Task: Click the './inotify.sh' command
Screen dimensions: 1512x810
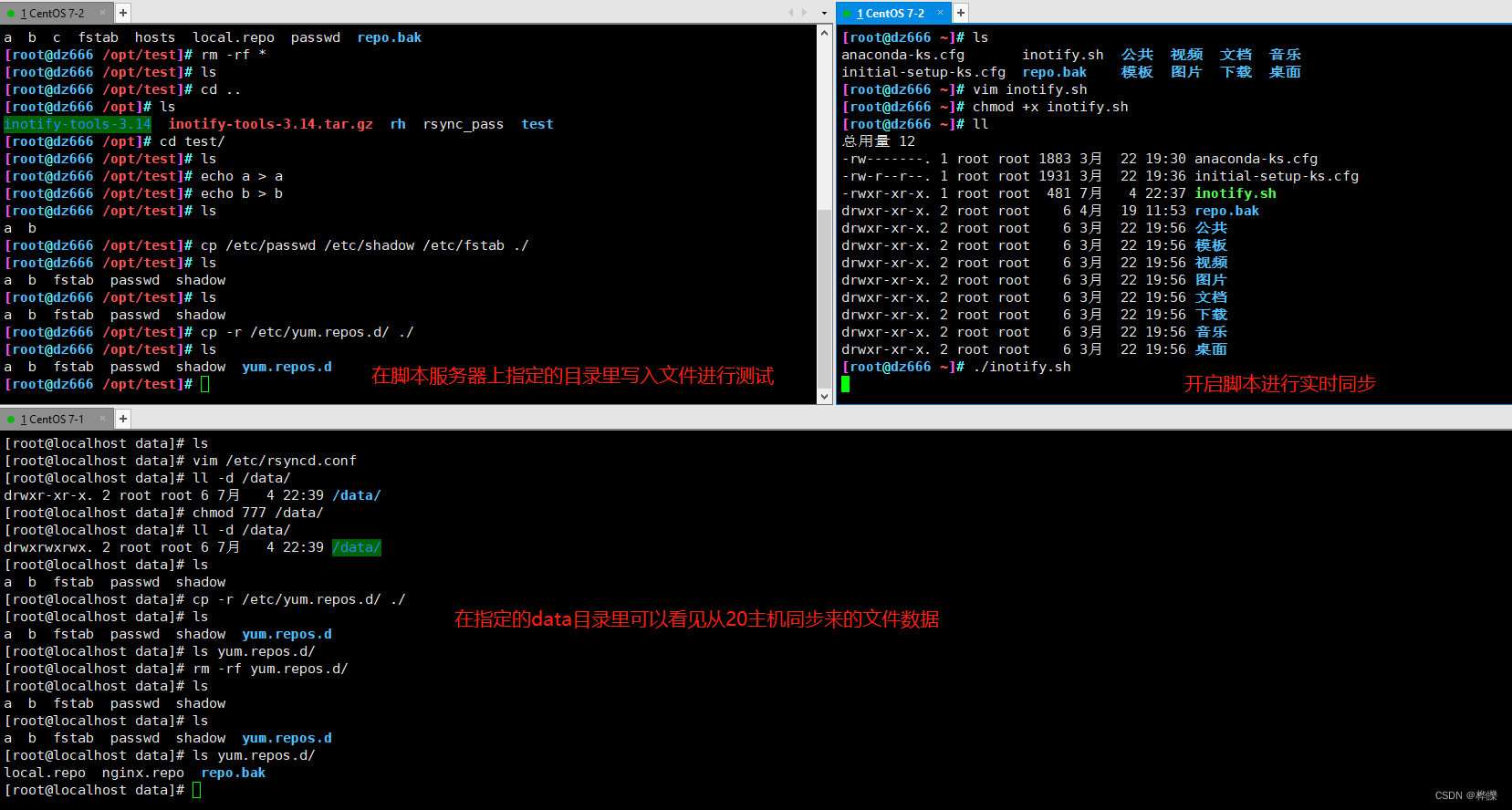Action: (x=1022, y=367)
